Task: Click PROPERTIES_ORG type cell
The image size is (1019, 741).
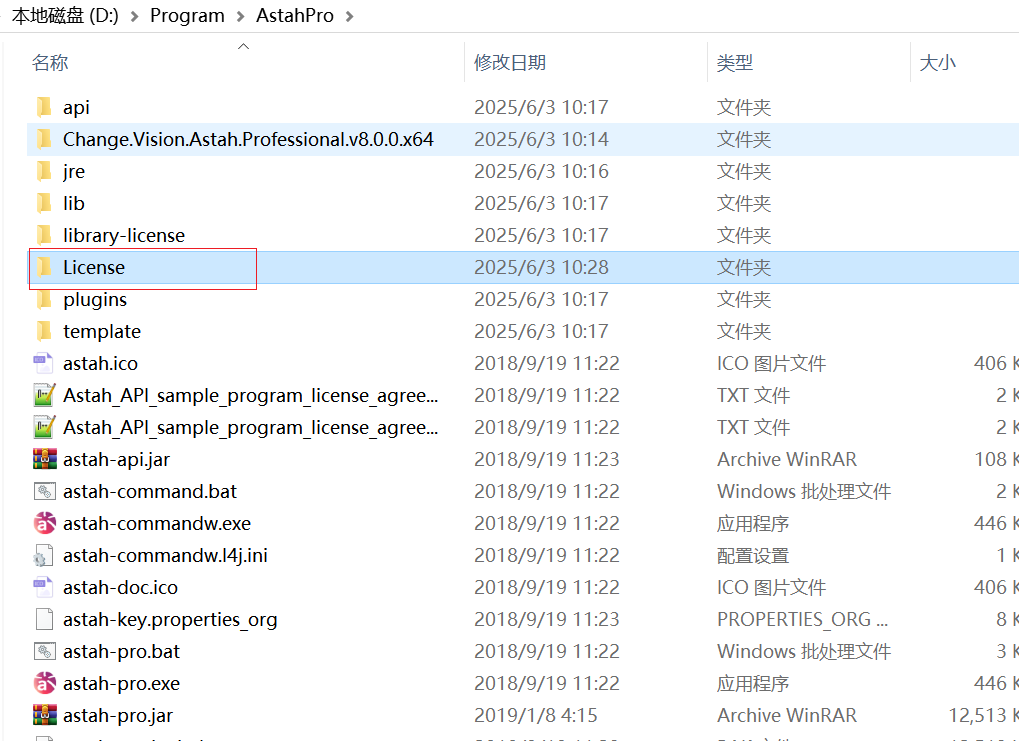Action: coord(802,619)
